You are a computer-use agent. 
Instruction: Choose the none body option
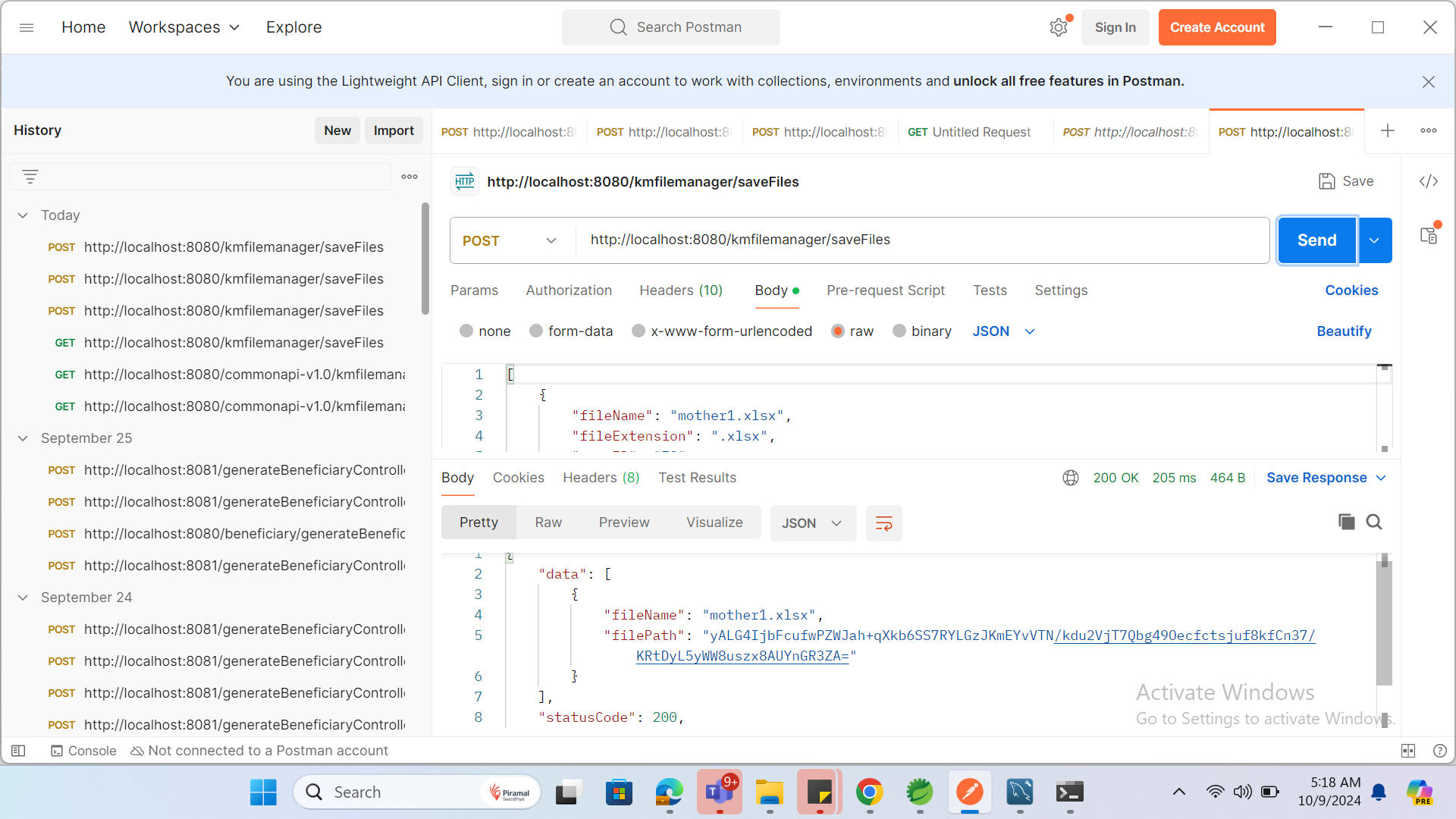coord(466,331)
